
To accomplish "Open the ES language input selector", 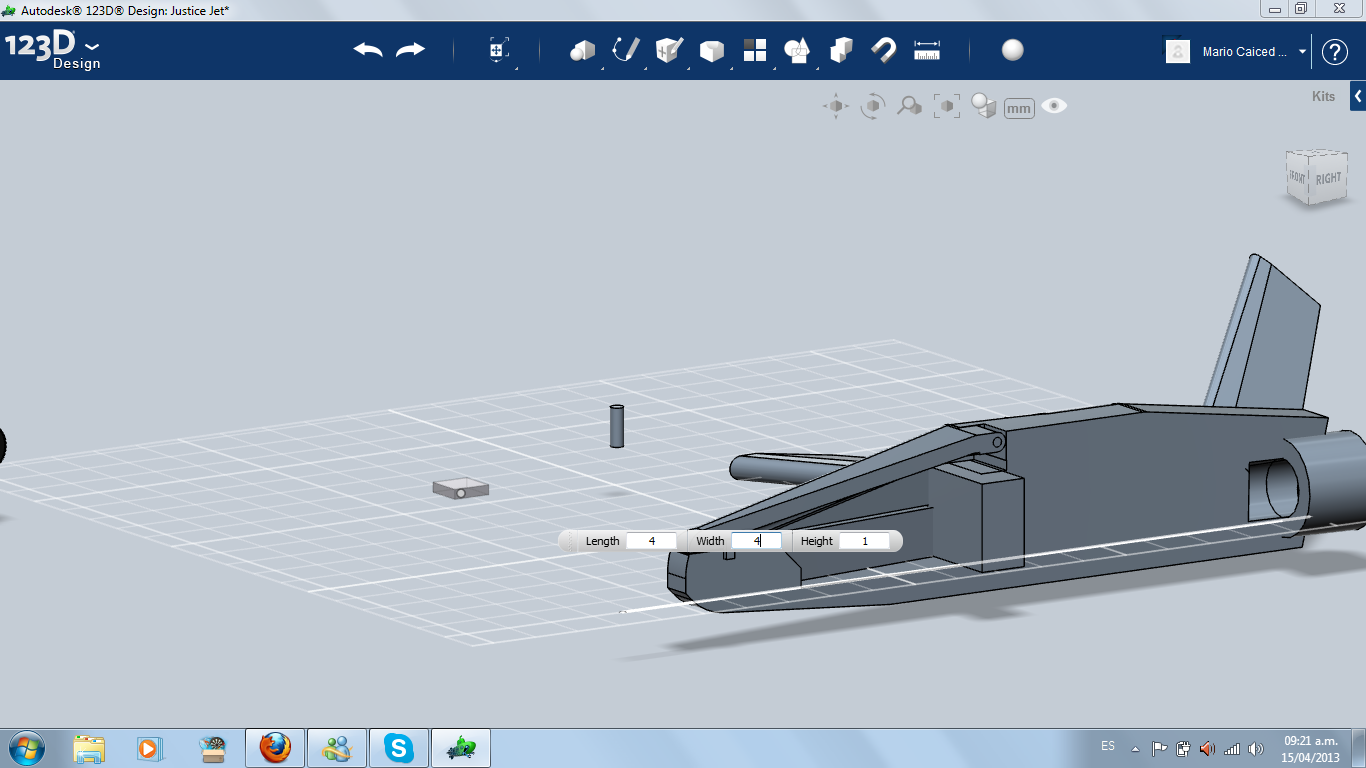I will [1108, 746].
